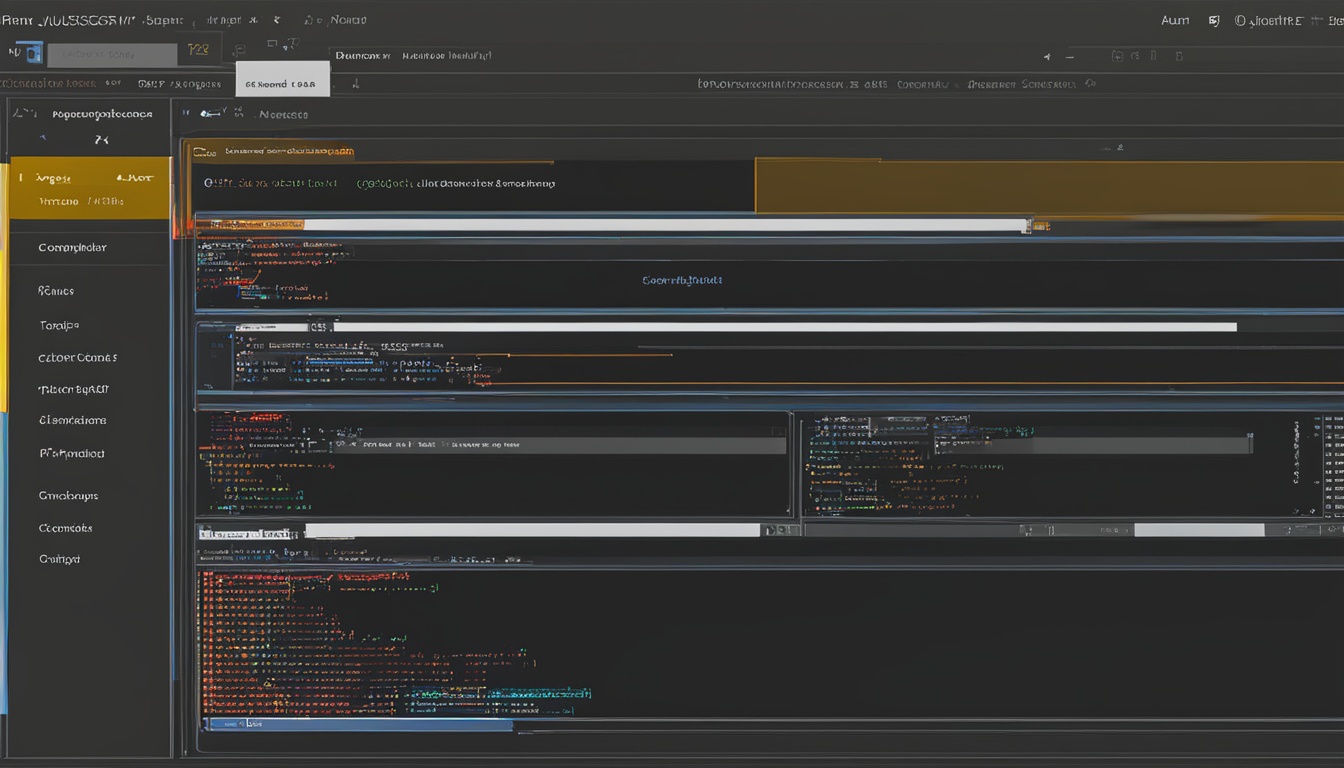Open the "Ccennoks" sidebar entry
Viewport: 1344px width, 768px height.
66,528
